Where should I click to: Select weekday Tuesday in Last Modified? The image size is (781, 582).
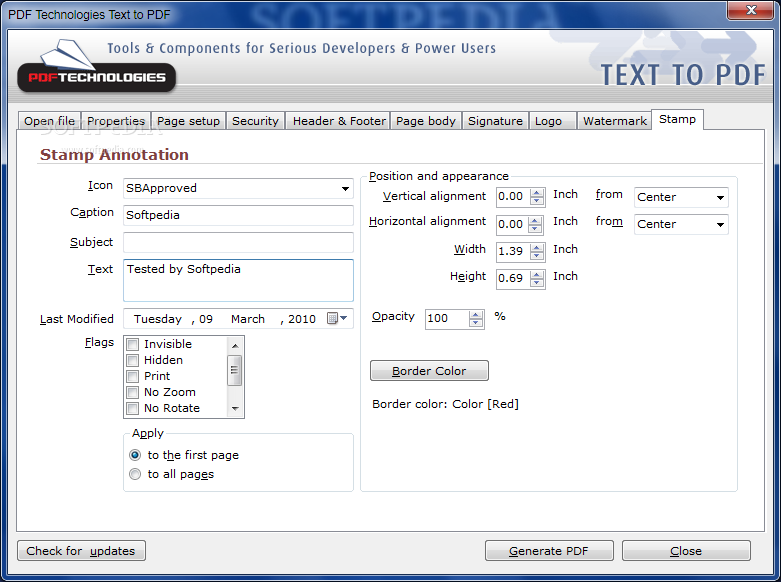point(158,319)
